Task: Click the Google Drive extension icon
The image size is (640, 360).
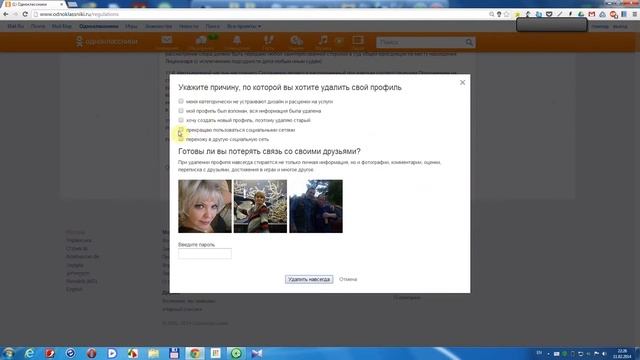Action: point(581,14)
